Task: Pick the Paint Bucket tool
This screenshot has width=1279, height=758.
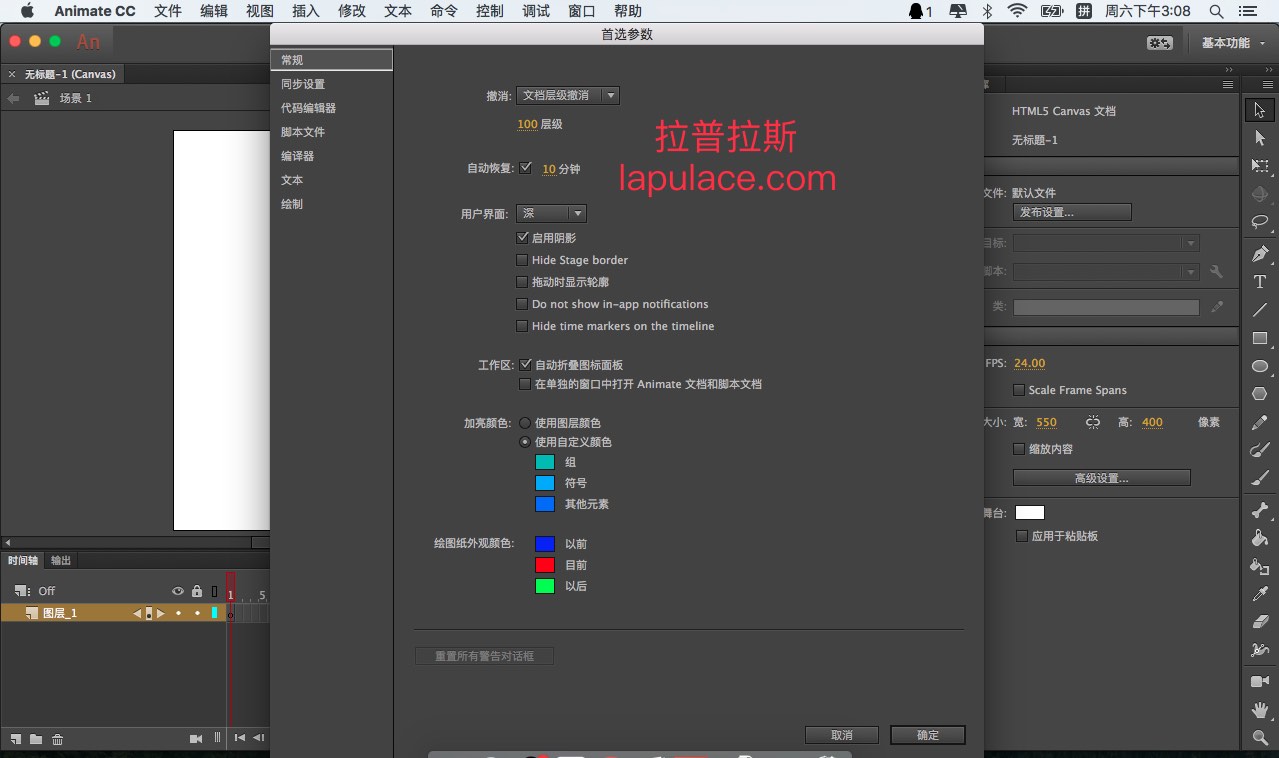Action: (1260, 538)
